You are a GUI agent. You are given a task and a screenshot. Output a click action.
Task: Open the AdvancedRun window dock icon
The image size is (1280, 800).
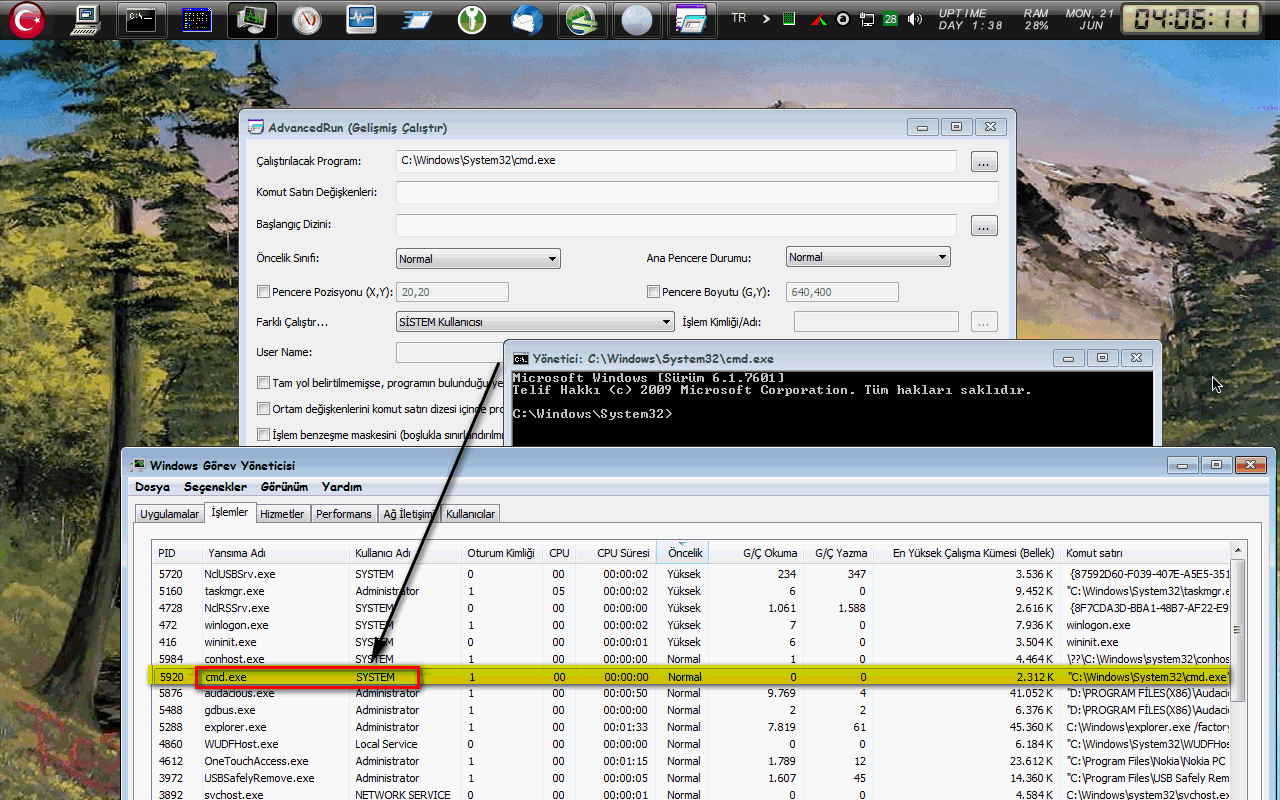690,20
